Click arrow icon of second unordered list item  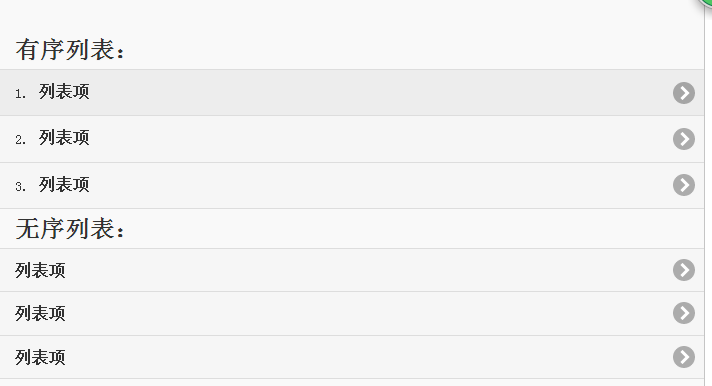point(684,313)
